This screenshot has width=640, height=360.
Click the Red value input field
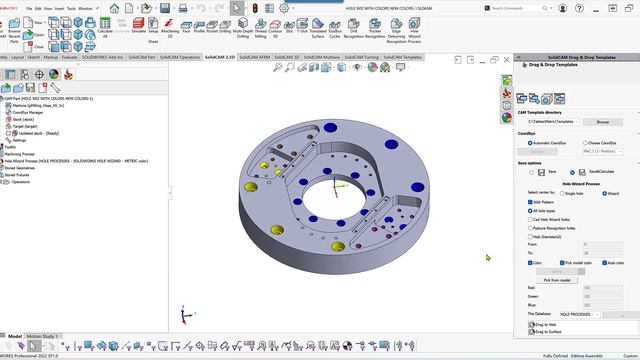click(602, 288)
